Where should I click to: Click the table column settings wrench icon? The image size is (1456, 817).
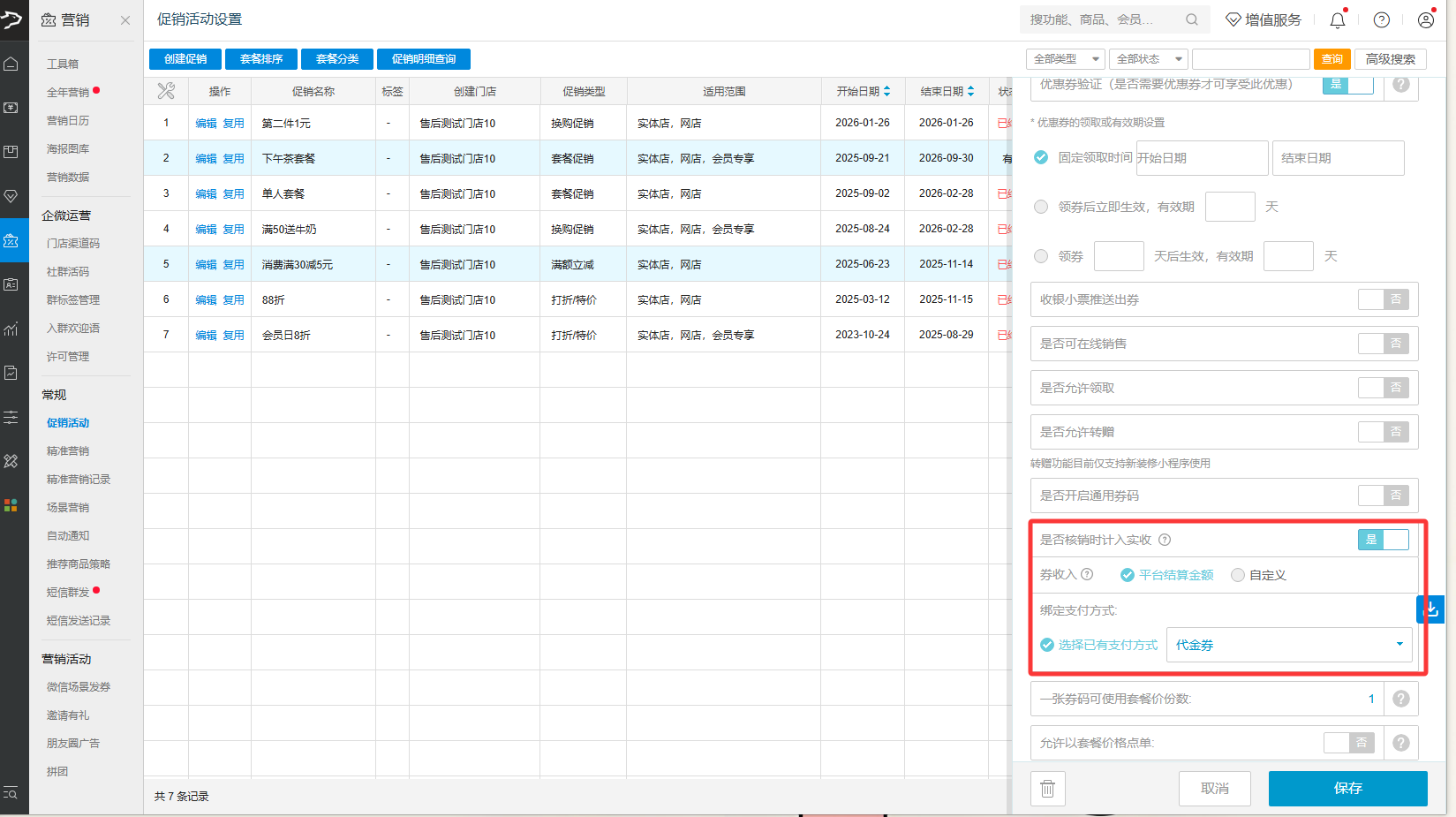click(166, 91)
